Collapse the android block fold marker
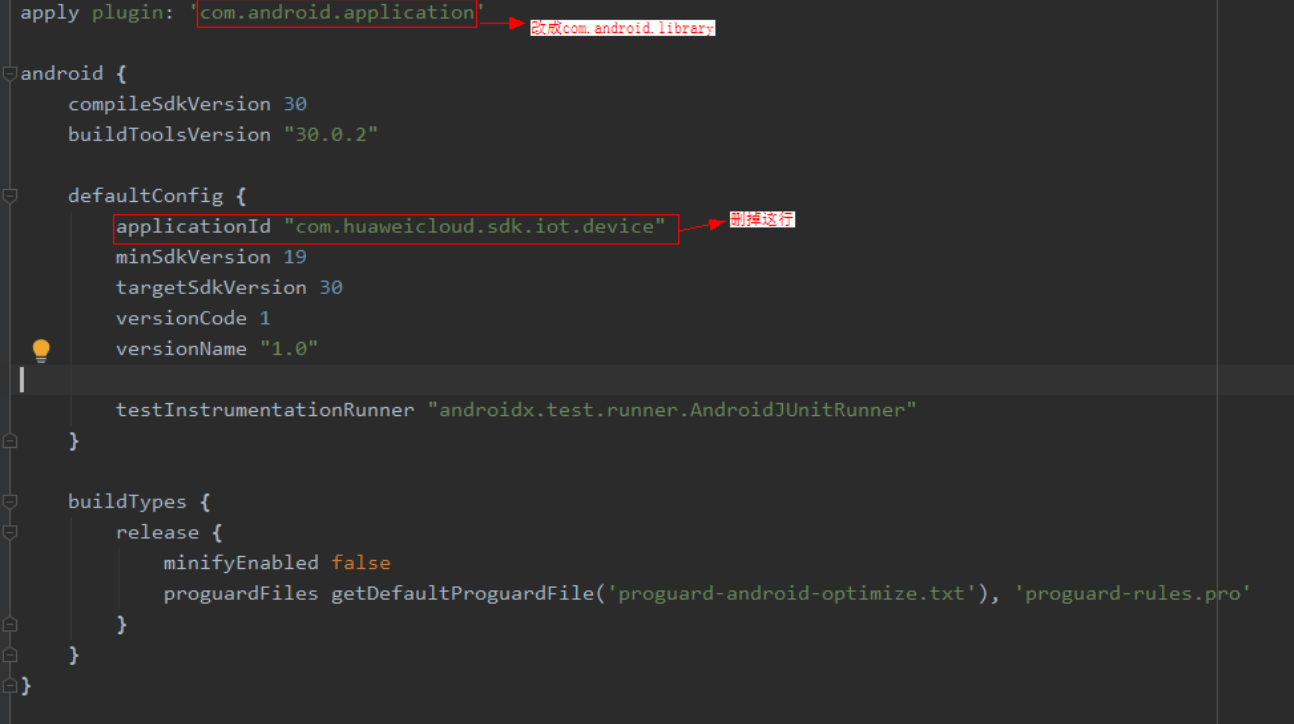Screen dimensions: 1294x724 pos(9,73)
